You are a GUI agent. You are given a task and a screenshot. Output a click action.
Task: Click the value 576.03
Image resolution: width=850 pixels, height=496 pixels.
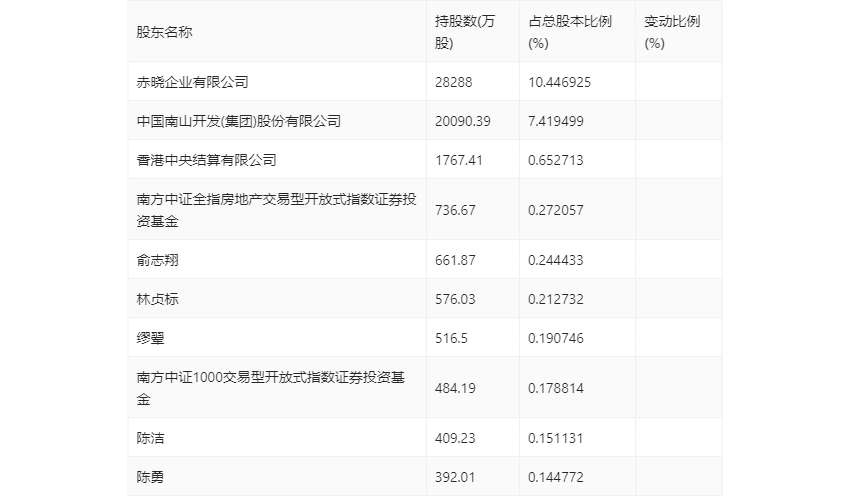point(455,299)
